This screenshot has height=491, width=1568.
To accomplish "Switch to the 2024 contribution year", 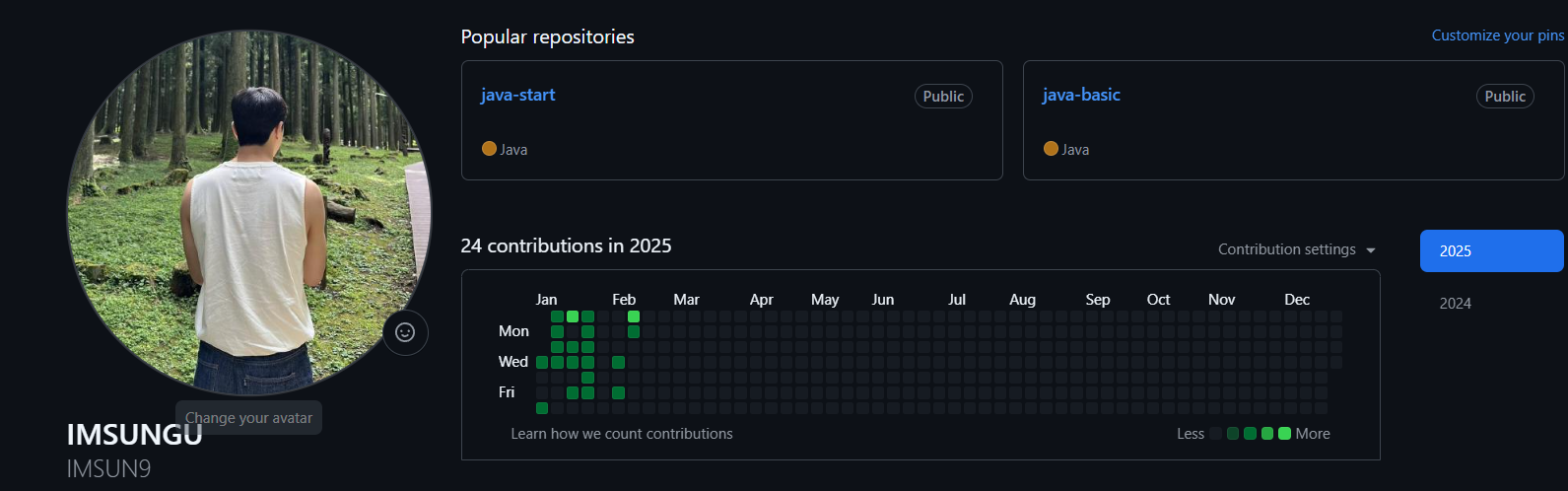I will [x=1456, y=304].
